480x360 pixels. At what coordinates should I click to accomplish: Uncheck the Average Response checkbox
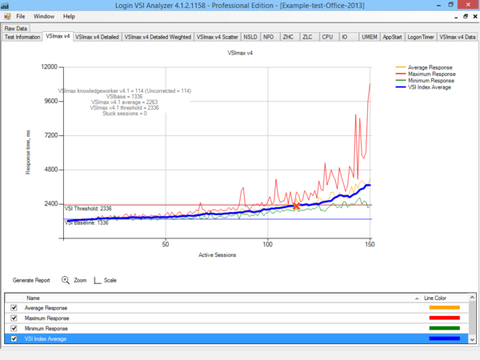pos(14,308)
